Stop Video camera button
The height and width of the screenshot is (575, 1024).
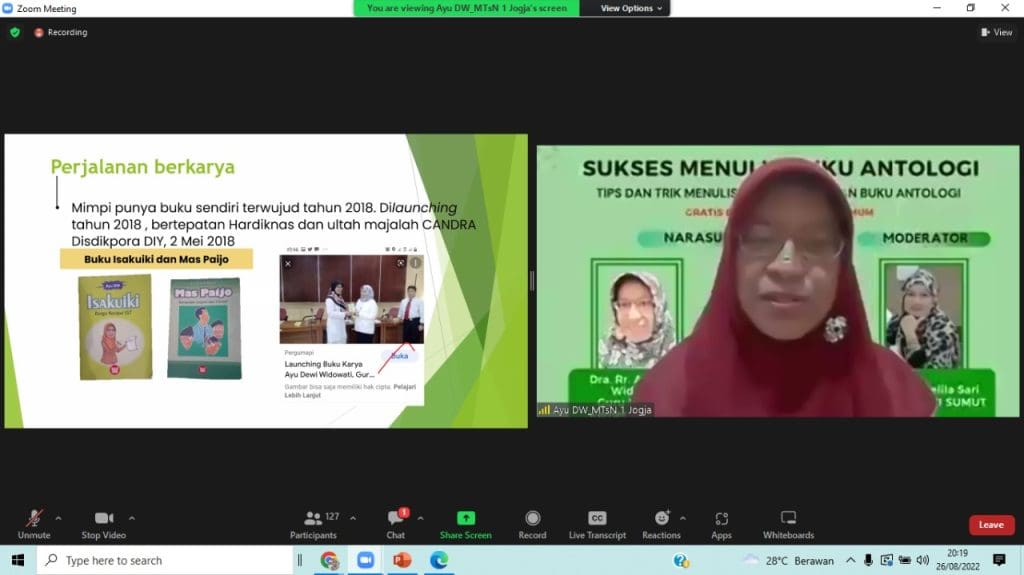click(104, 525)
